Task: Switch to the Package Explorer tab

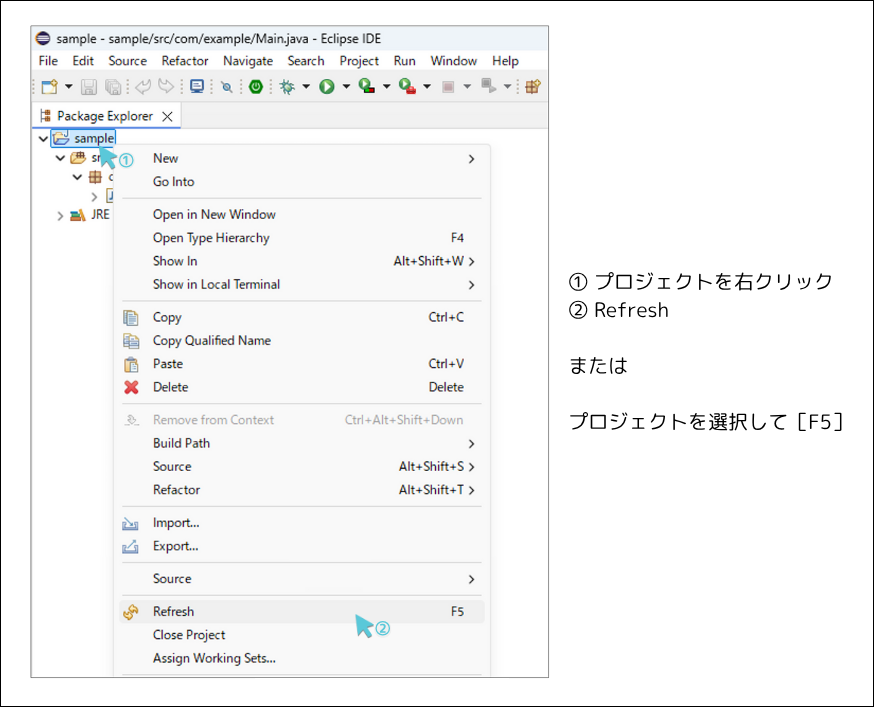Action: pyautogui.click(x=106, y=116)
